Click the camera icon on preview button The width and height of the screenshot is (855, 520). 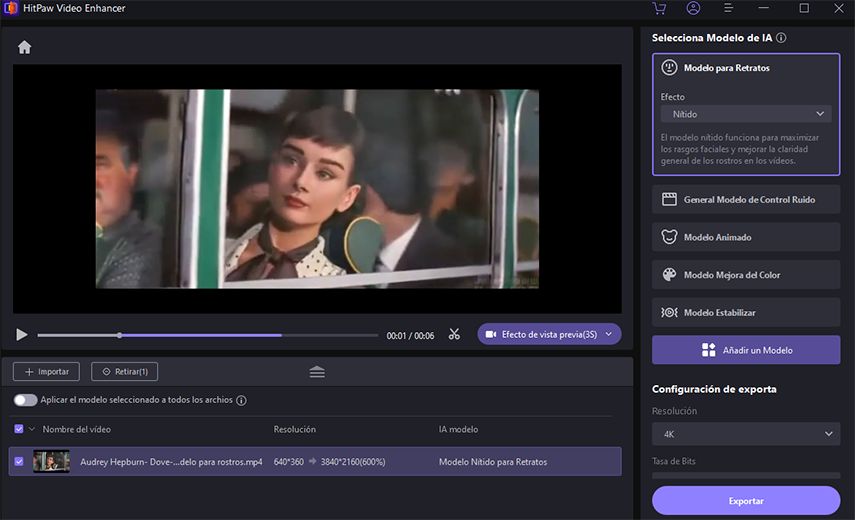(491, 334)
